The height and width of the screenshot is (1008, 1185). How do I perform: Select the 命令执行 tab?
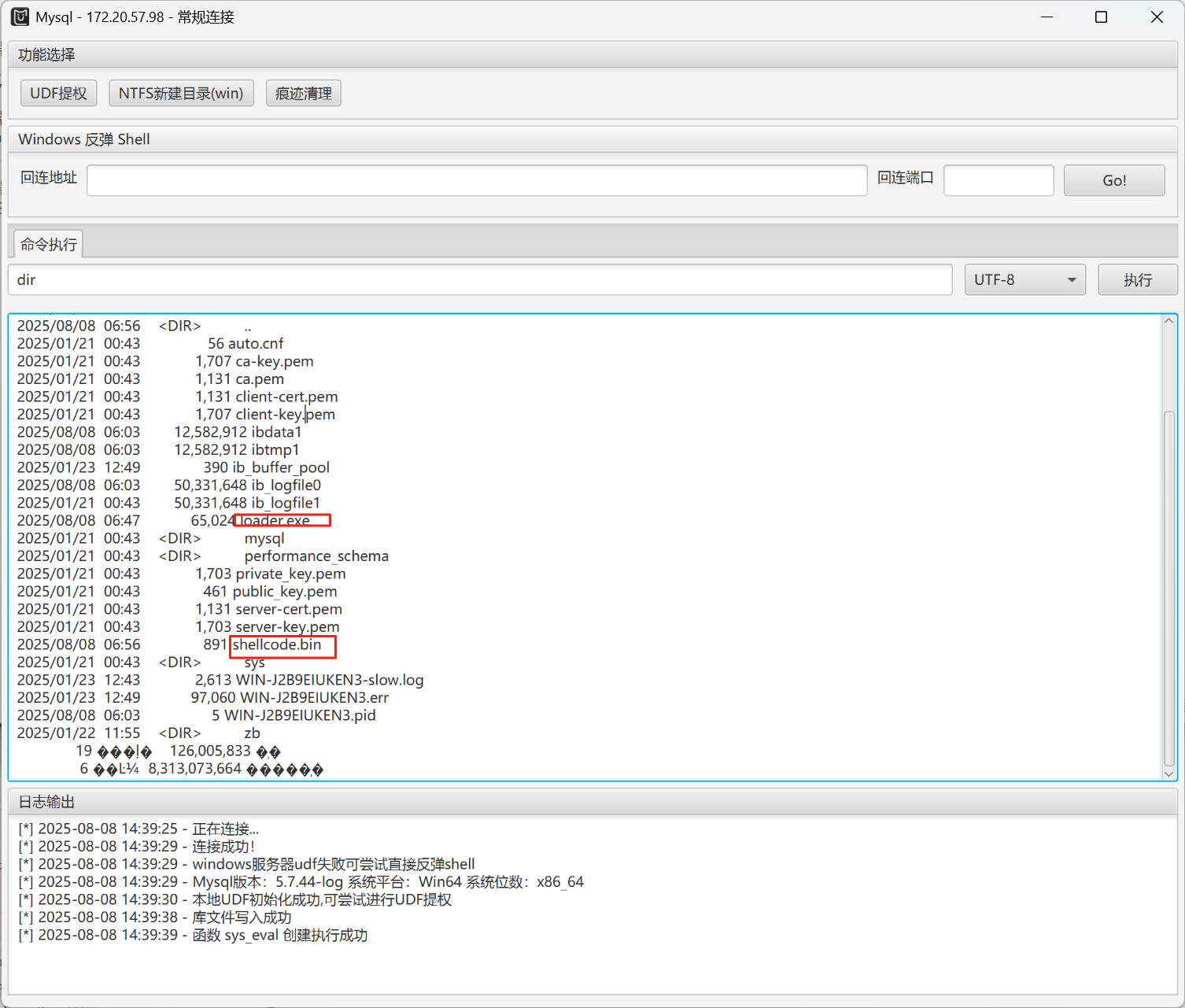click(49, 245)
